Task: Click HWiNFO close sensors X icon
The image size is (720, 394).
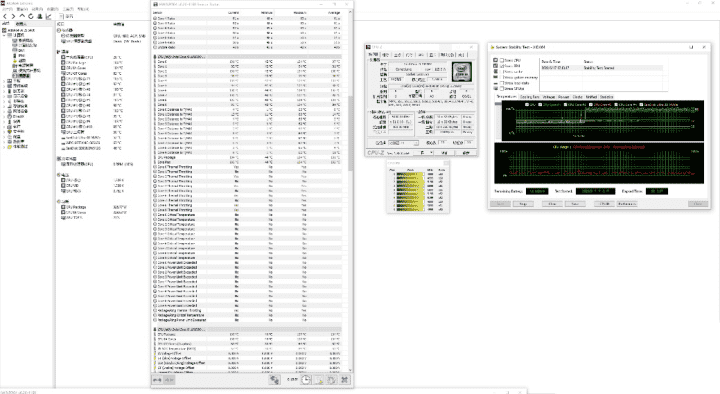Action: tap(344, 380)
